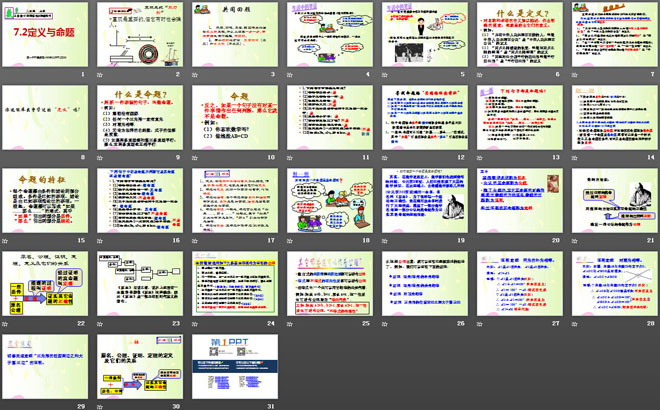Select slide 16 thumbnail
This screenshot has height=410, width=660.
[x=140, y=201]
